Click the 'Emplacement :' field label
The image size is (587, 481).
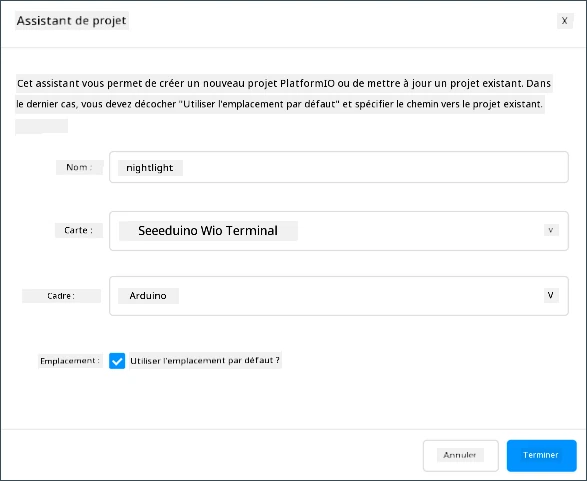click(x=70, y=361)
